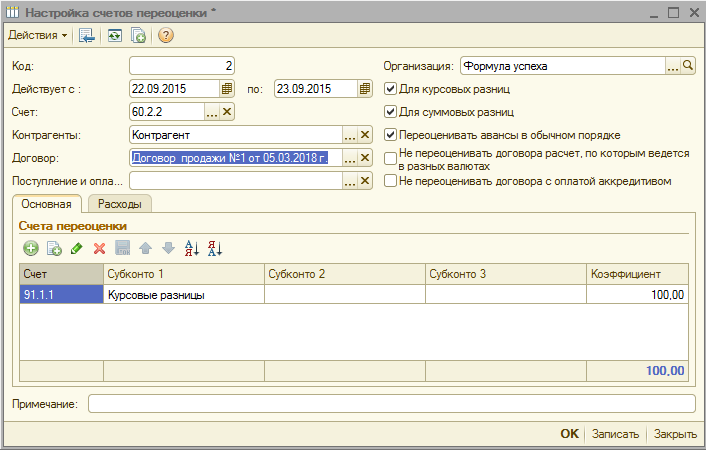Open selection list for Договор field
This screenshot has height=450, width=706.
click(349, 157)
